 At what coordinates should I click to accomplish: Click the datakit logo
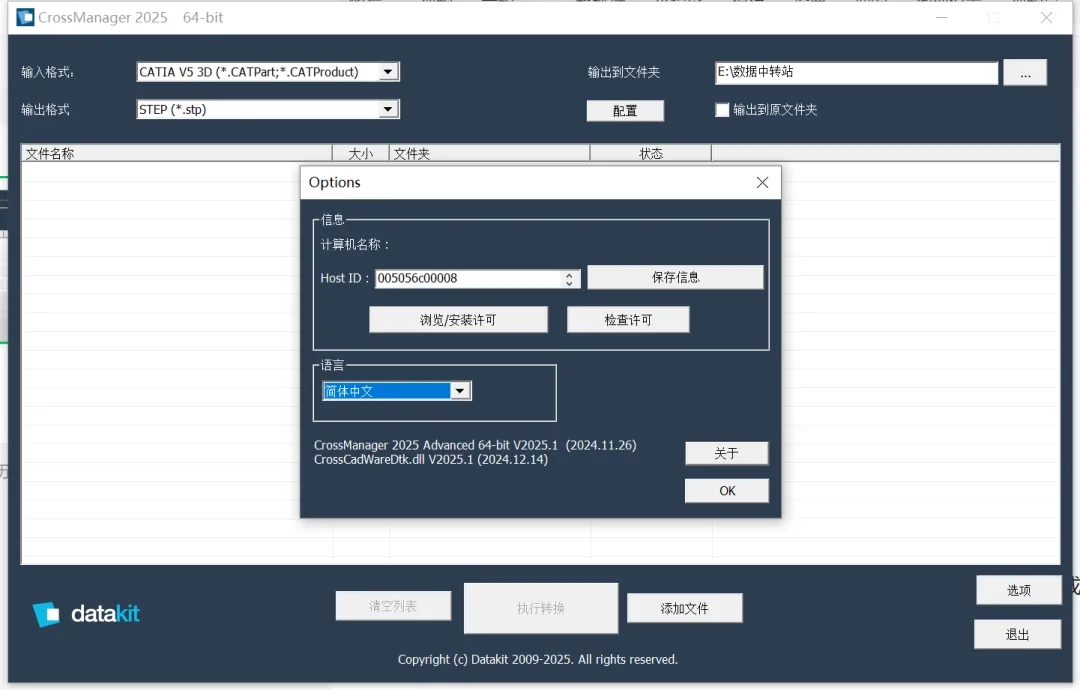pos(85,614)
